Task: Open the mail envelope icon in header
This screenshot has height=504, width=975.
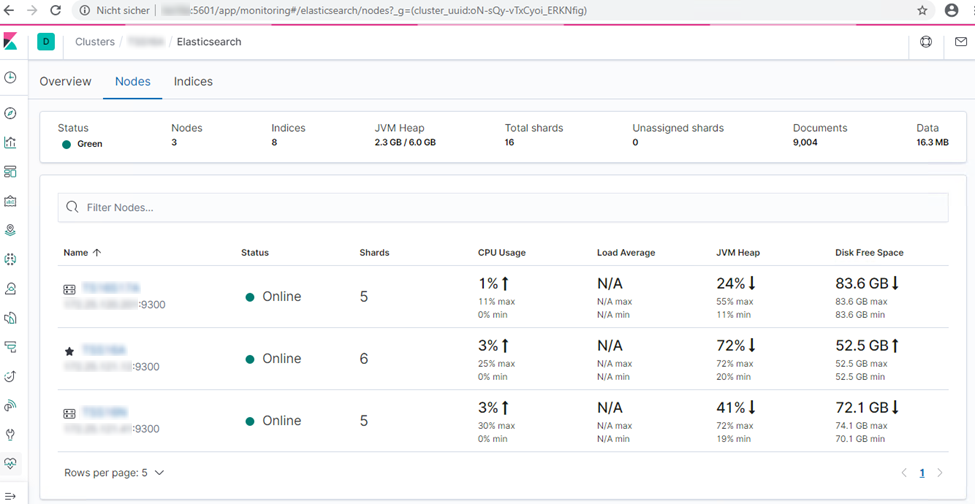Action: click(x=960, y=42)
